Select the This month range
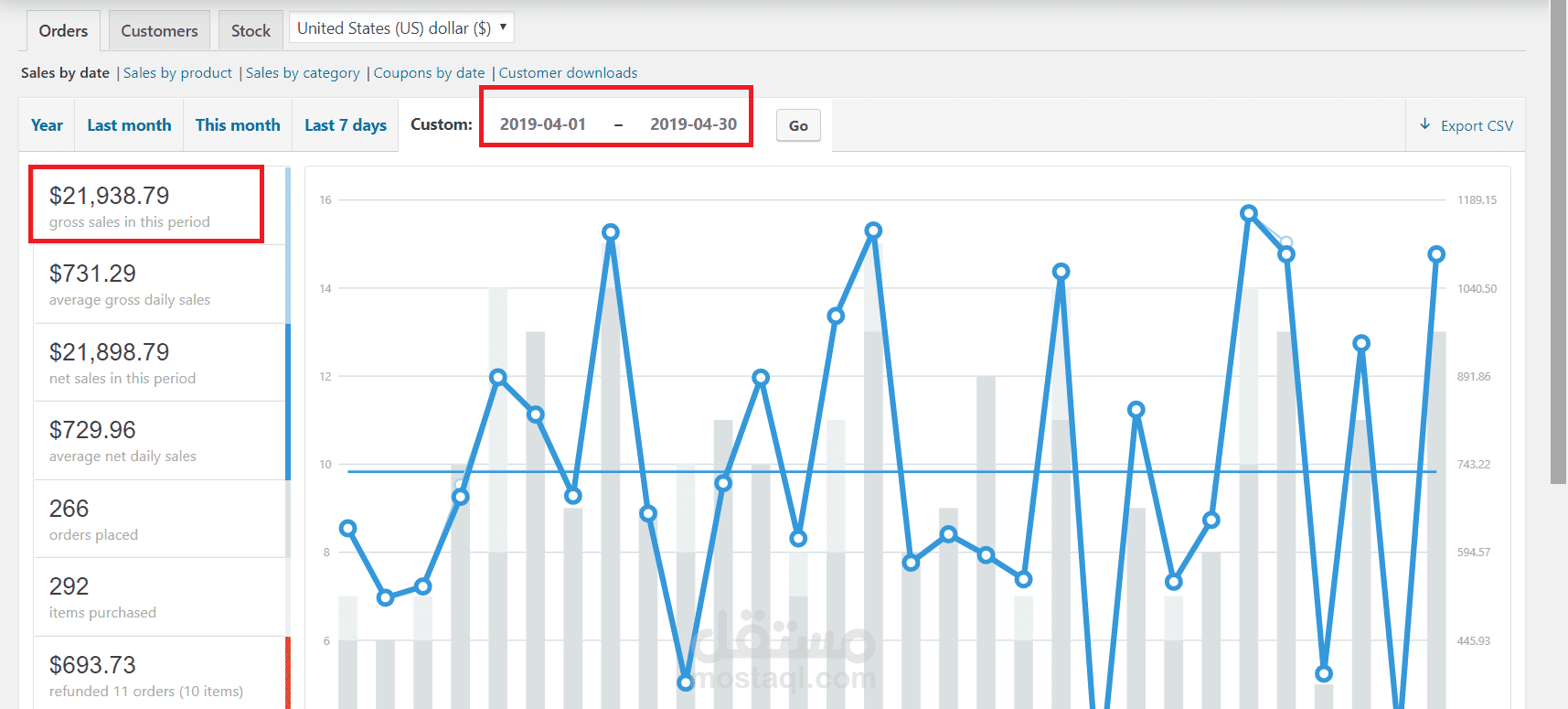 [x=238, y=125]
